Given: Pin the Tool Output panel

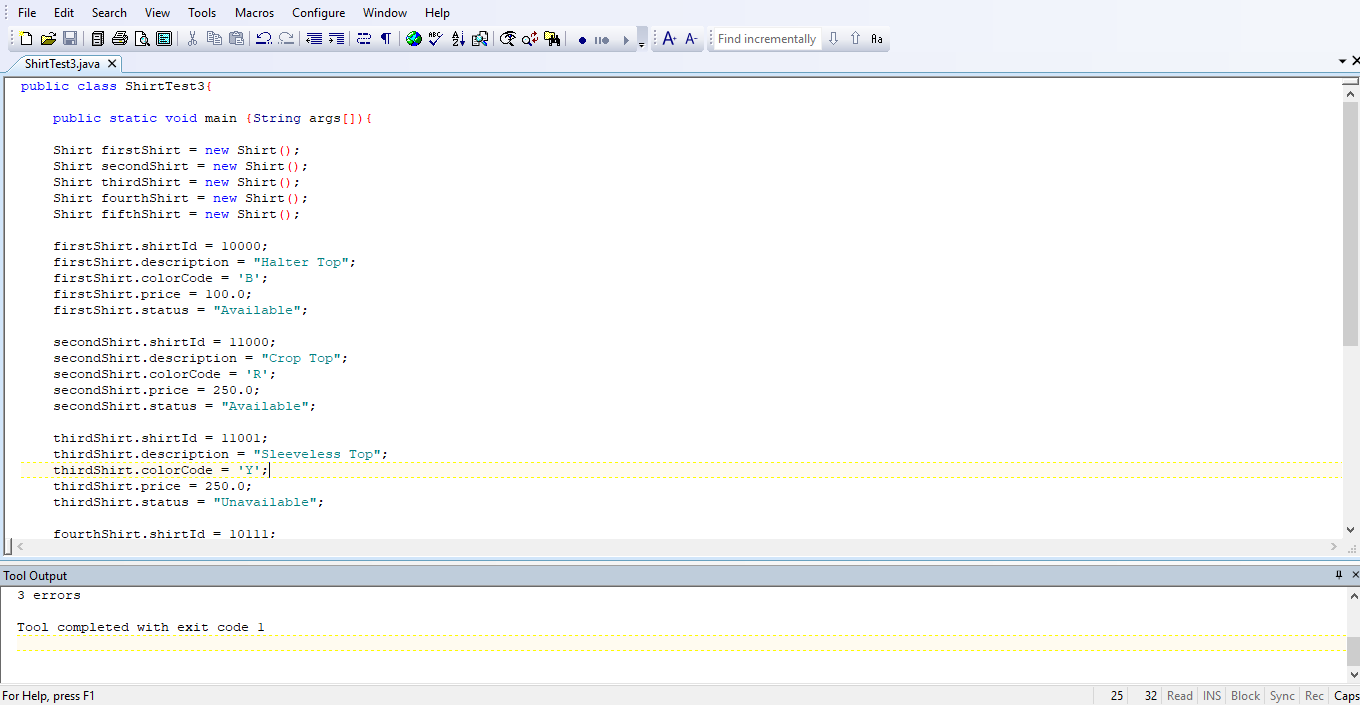Looking at the screenshot, I should (x=1339, y=575).
